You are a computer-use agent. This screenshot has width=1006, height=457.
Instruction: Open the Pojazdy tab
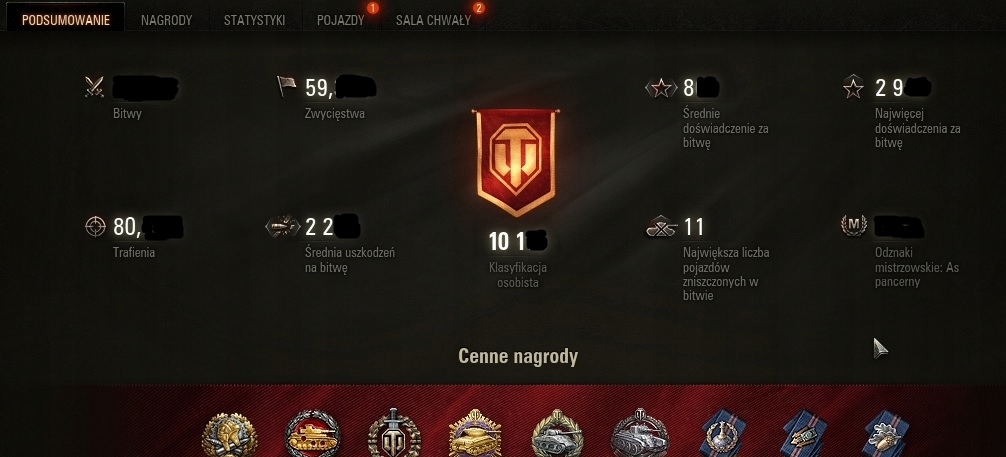pos(341,20)
